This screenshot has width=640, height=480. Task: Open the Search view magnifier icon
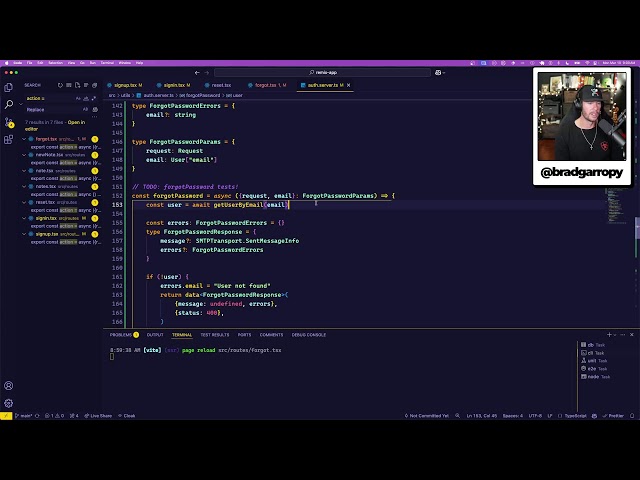[x=8, y=104]
